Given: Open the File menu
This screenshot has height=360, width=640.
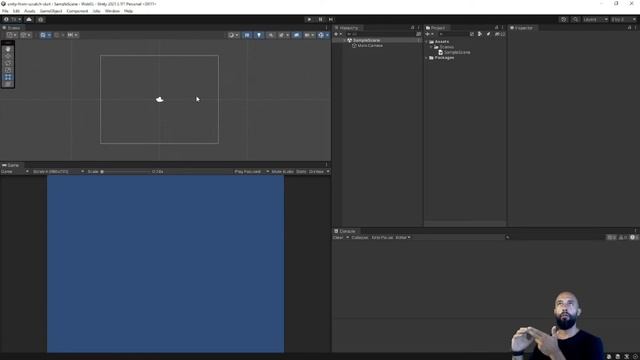Looking at the screenshot, I should coord(5,11).
